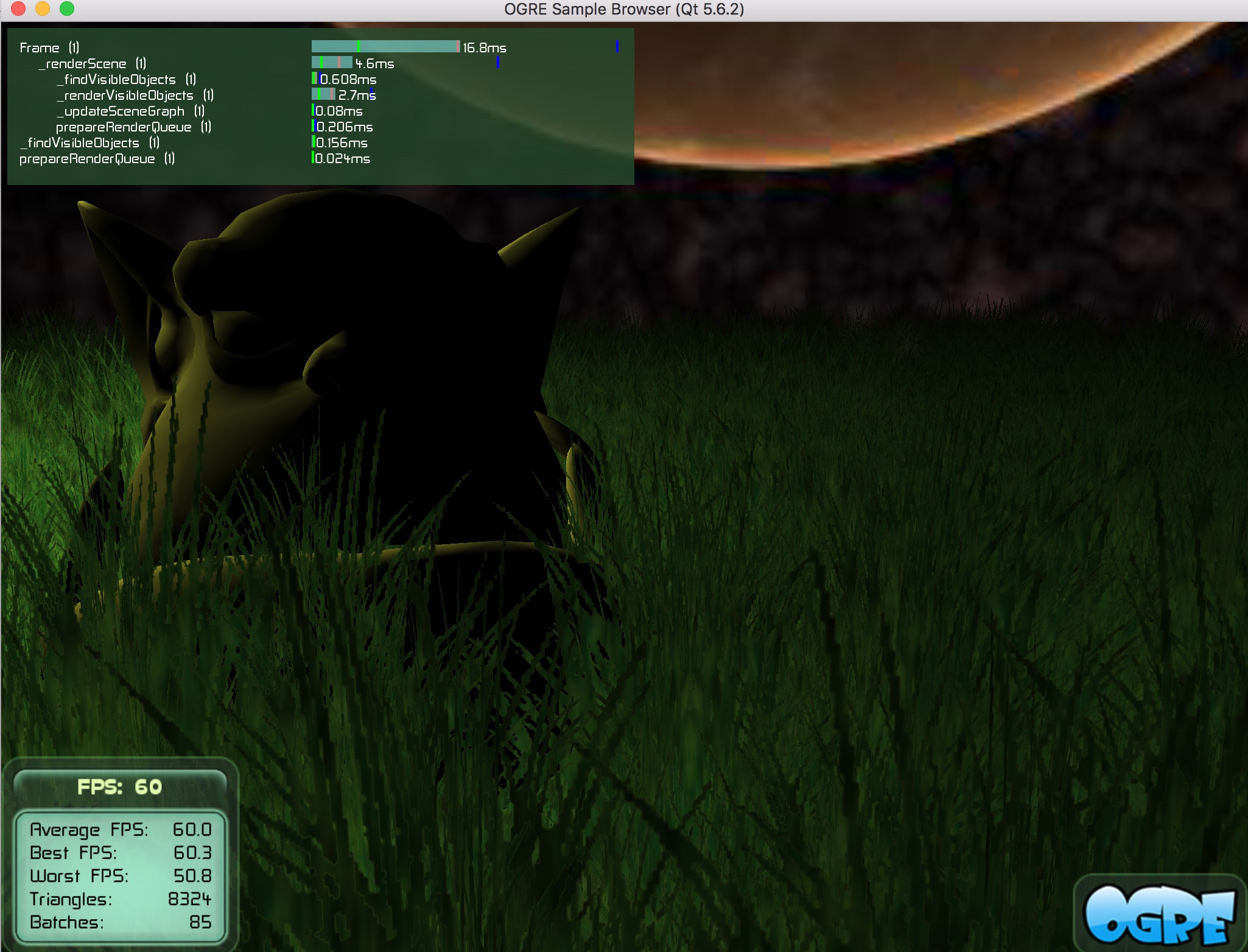Click the nested prepareRenderQueue entry under _renderScene
The image size is (1248, 952).
(x=133, y=127)
